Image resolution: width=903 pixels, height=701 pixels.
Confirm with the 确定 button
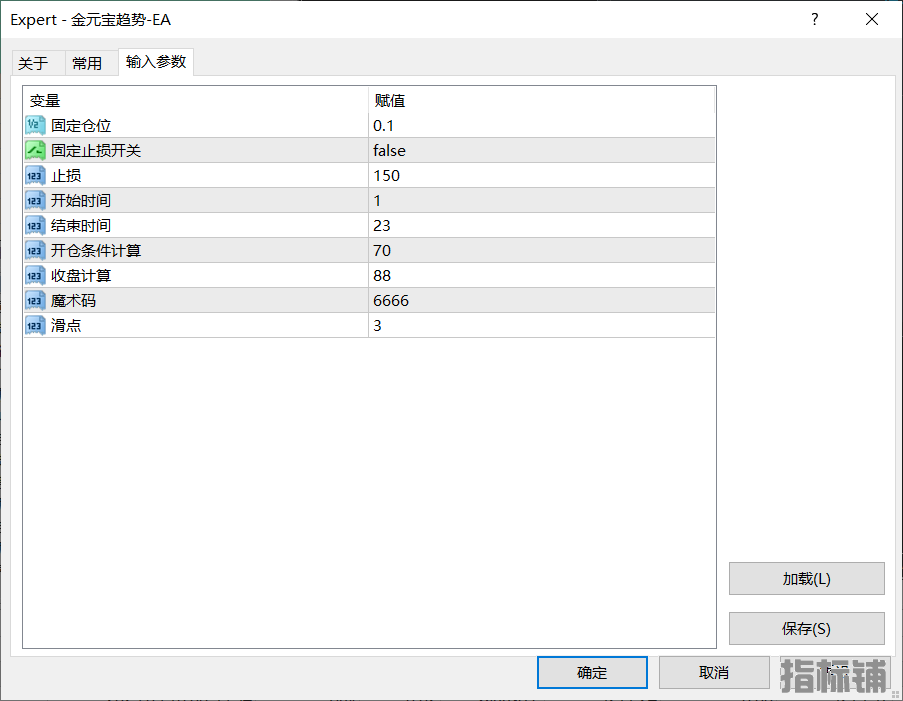pyautogui.click(x=592, y=672)
